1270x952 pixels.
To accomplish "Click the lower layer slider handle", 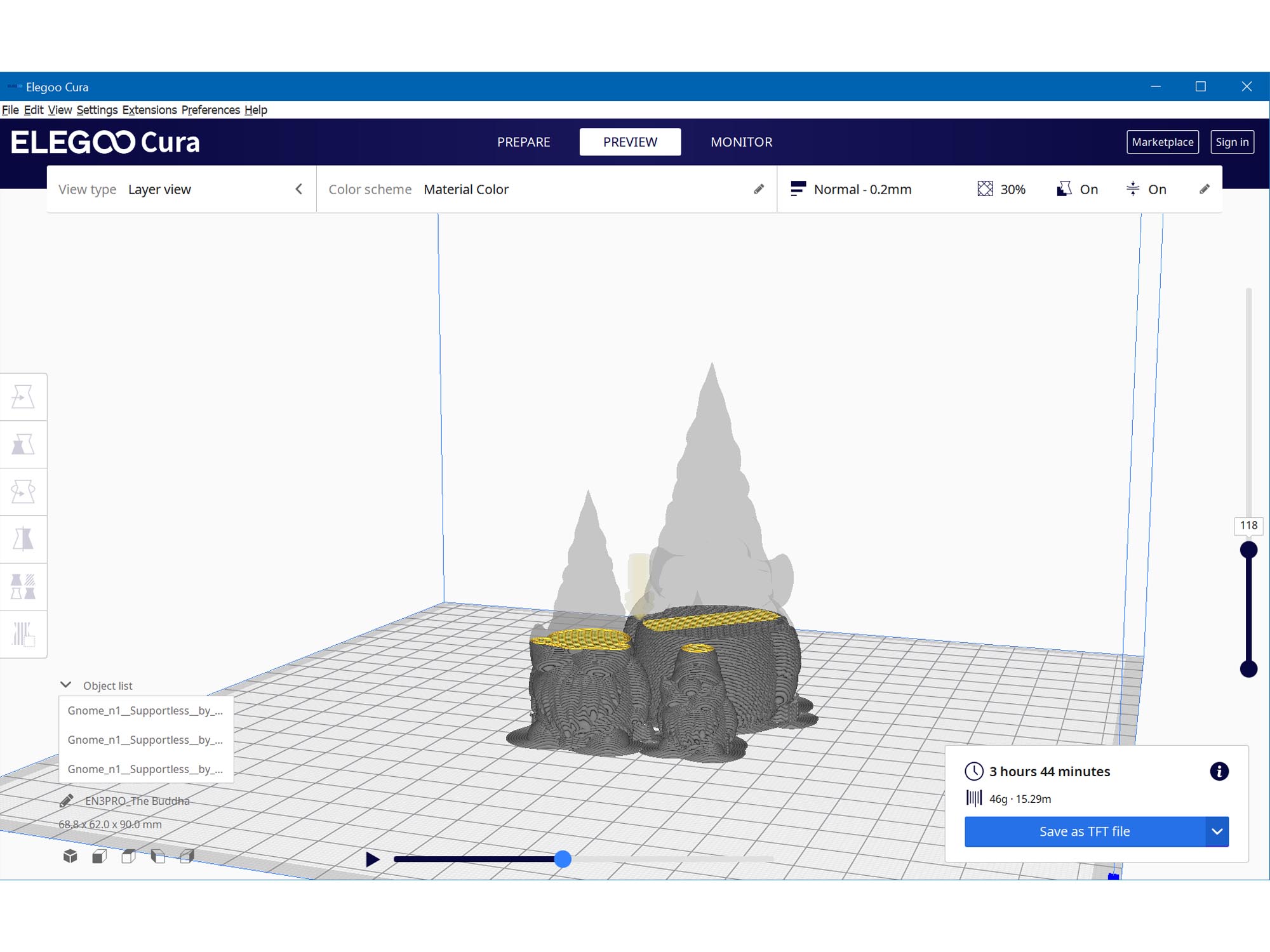I will [x=1248, y=669].
